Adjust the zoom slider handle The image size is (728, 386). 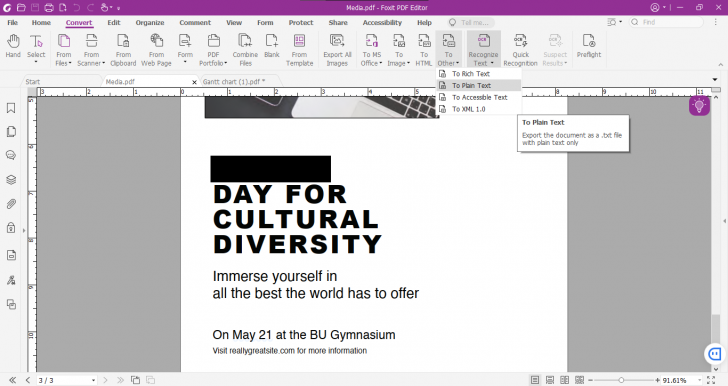pos(621,380)
